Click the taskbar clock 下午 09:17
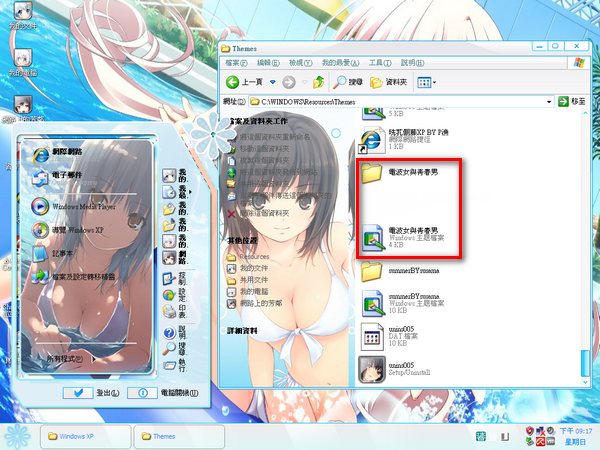This screenshot has width=600, height=450. pos(576,431)
